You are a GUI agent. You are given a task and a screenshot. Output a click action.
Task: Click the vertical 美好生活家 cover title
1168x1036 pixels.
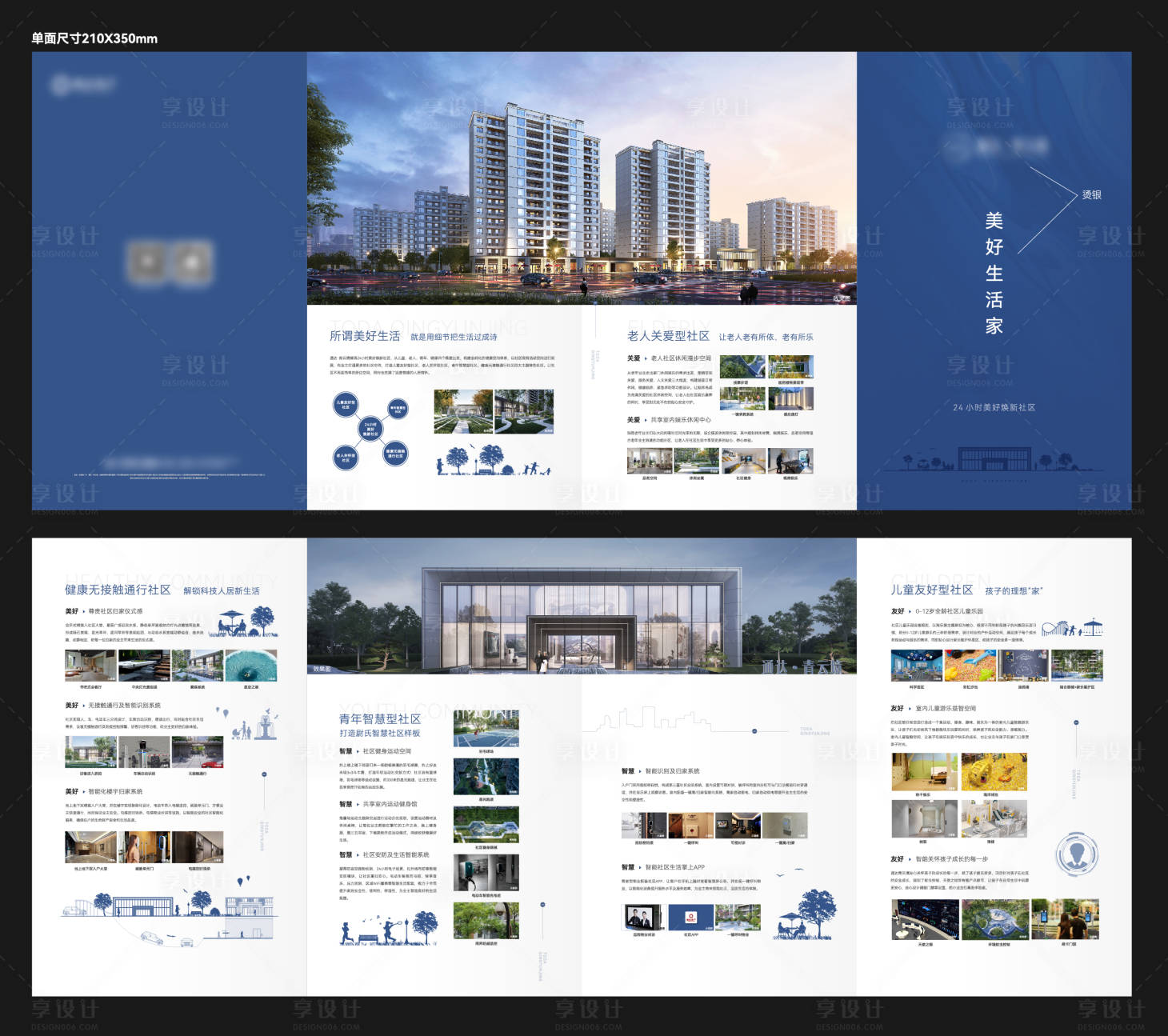click(x=994, y=273)
